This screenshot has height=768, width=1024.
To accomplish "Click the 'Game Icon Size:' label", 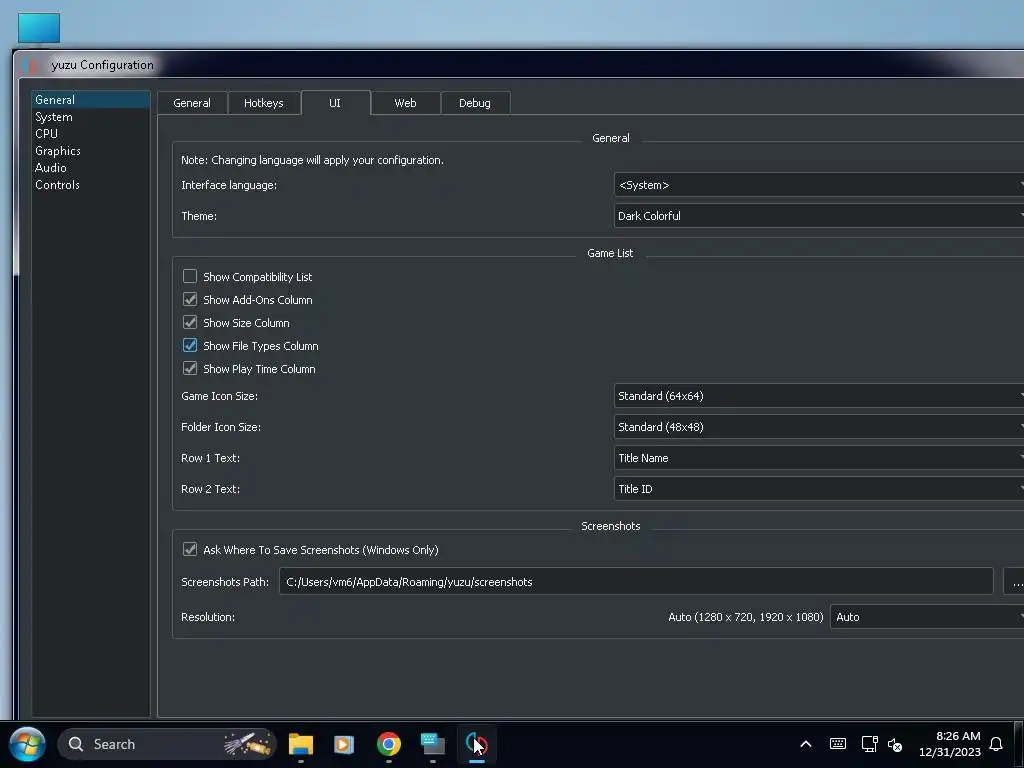I will click(219, 396).
